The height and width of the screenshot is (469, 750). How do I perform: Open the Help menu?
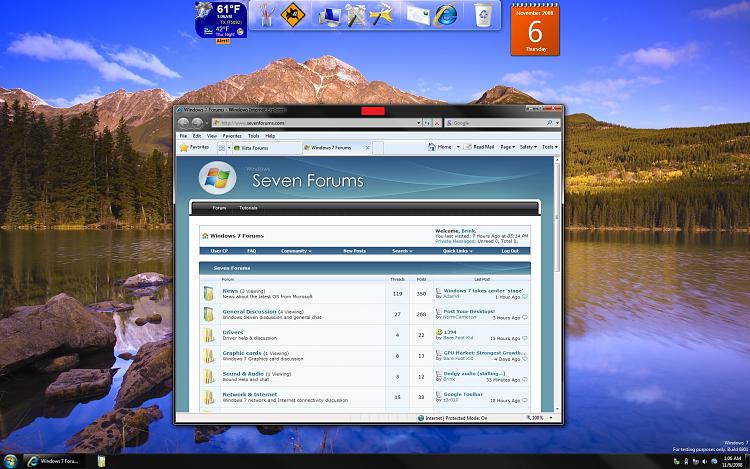pos(270,136)
